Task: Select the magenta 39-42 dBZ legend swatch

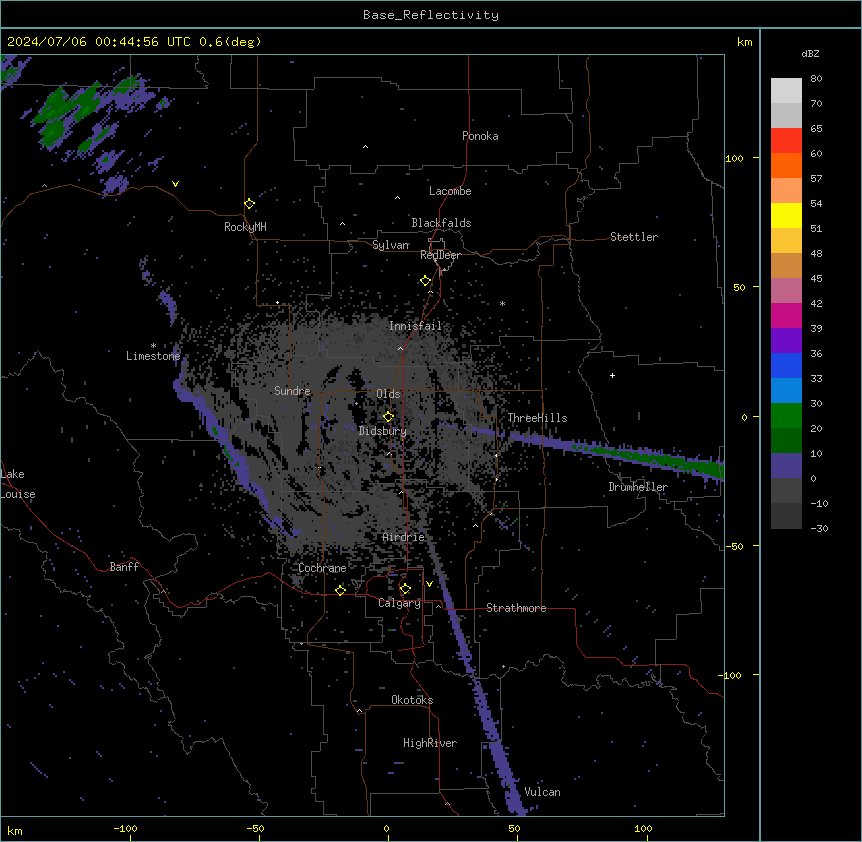Action: click(786, 315)
